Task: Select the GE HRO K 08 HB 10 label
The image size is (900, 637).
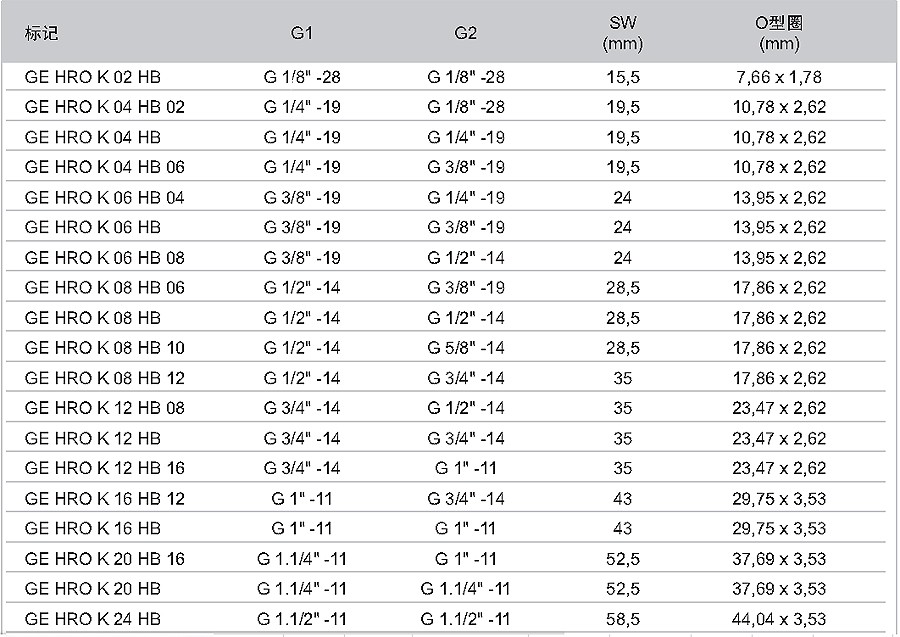Action: [104, 348]
